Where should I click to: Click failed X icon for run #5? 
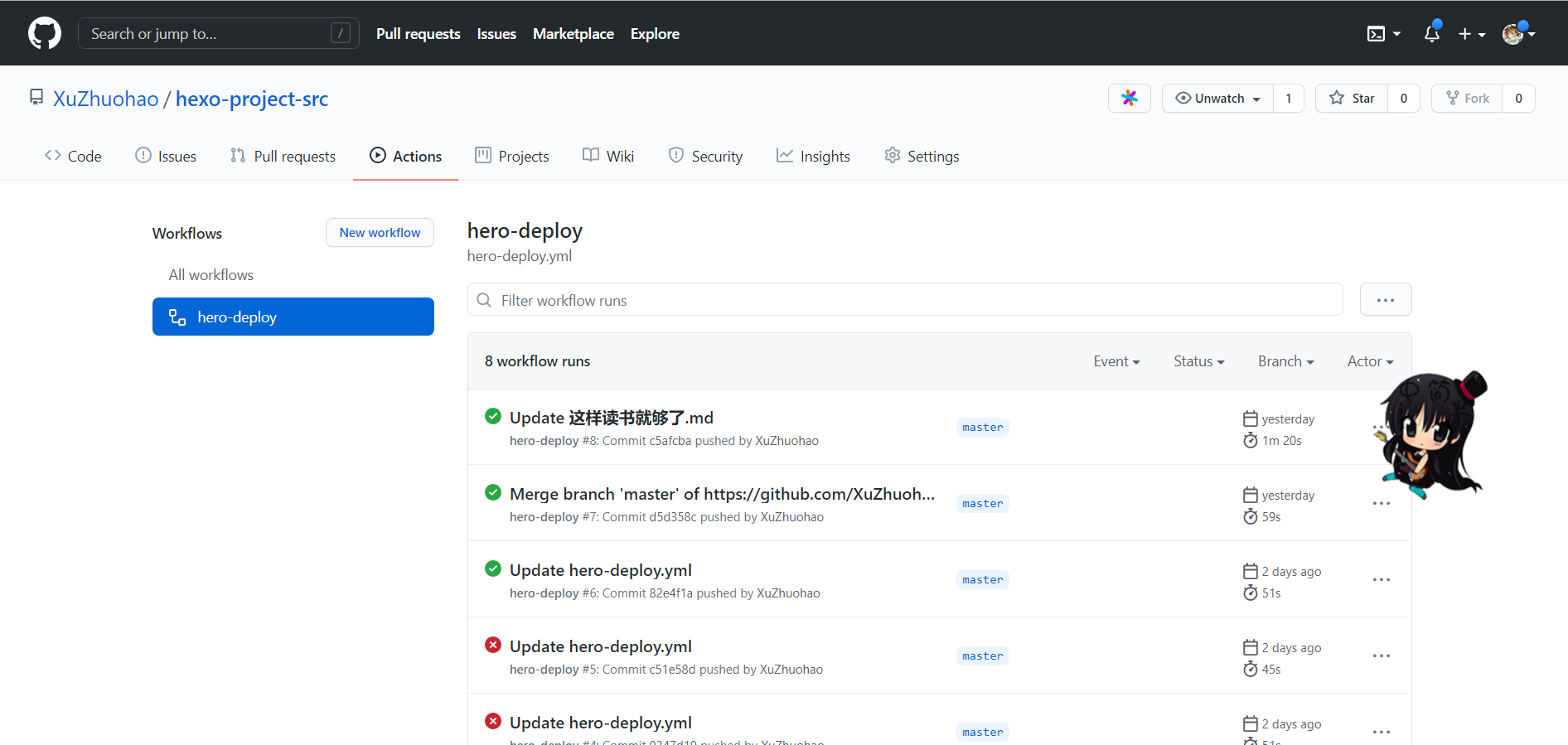pyautogui.click(x=493, y=645)
